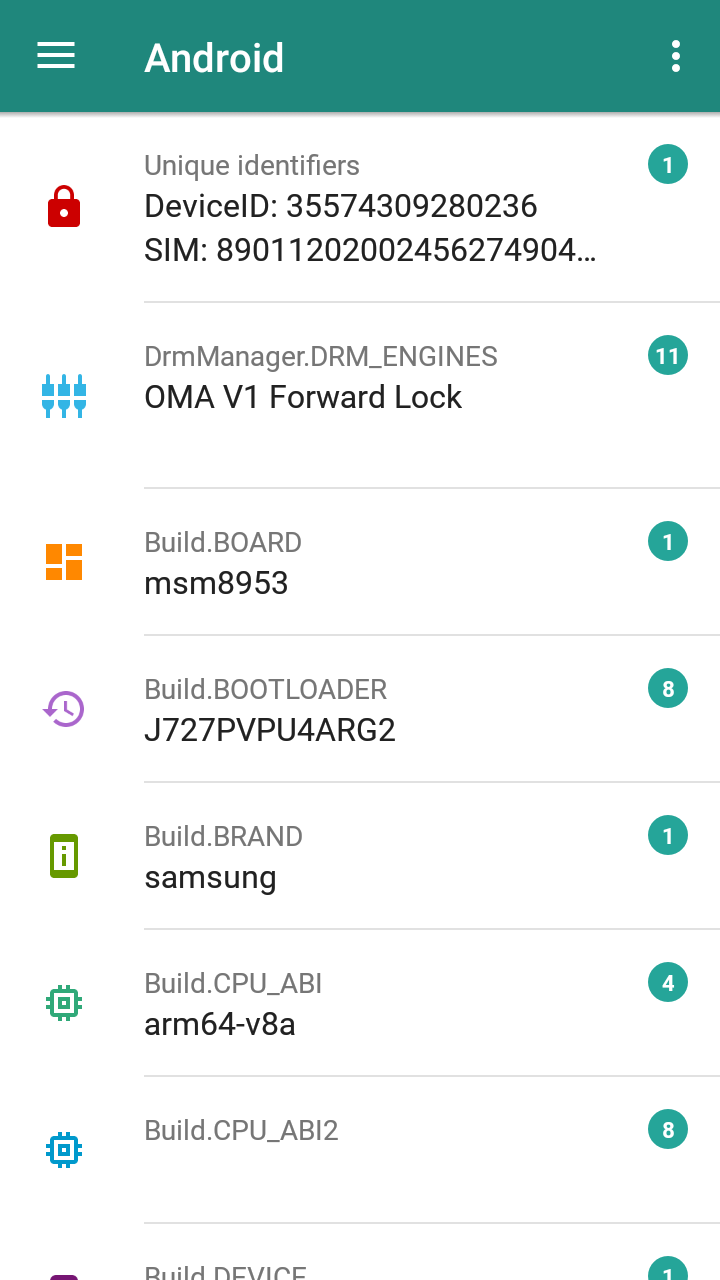
Task: Open the three-dot overflow menu
Action: coord(676,56)
